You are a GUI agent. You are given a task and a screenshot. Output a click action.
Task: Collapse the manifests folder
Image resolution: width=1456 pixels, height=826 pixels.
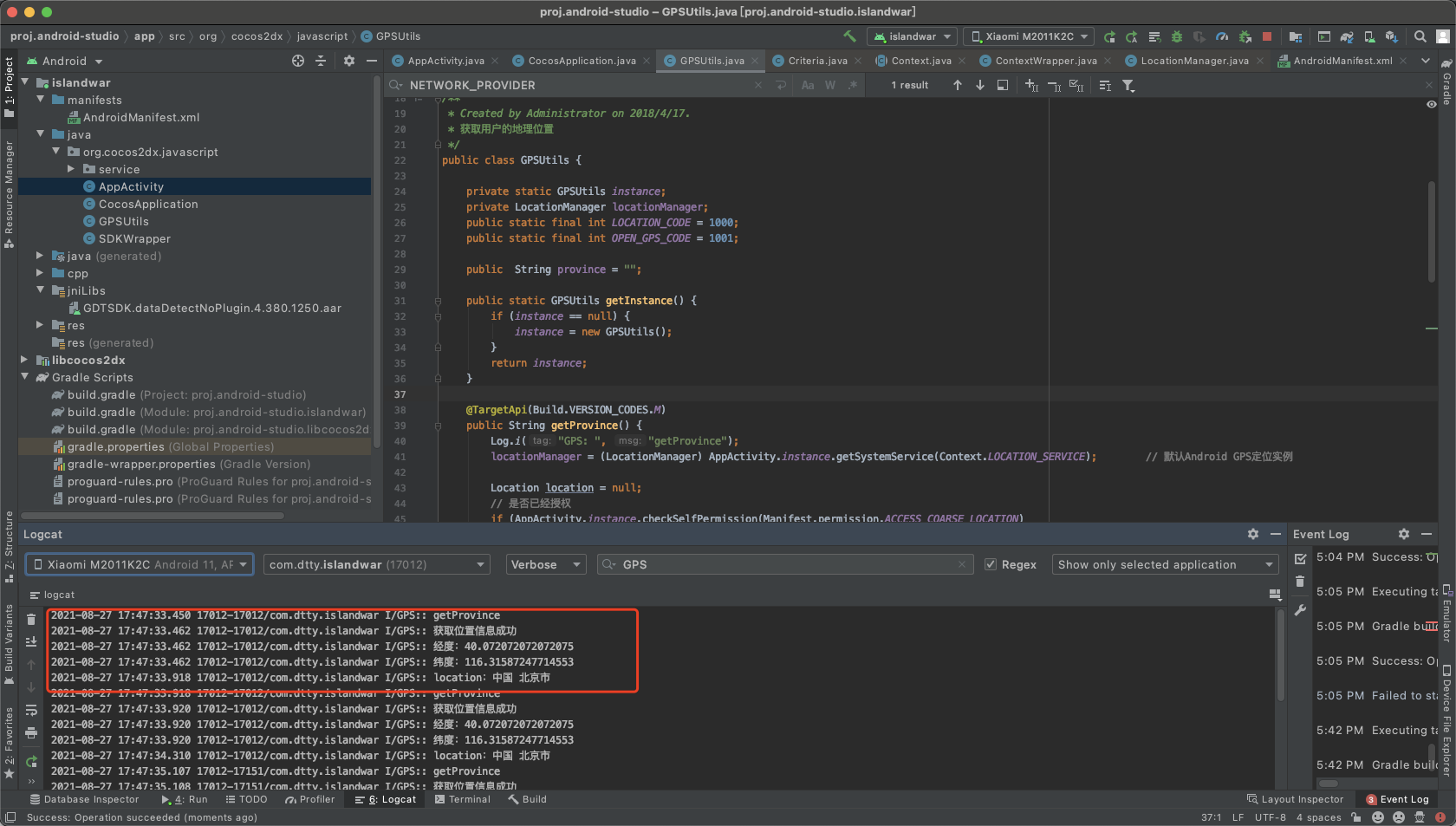pyautogui.click(x=41, y=100)
